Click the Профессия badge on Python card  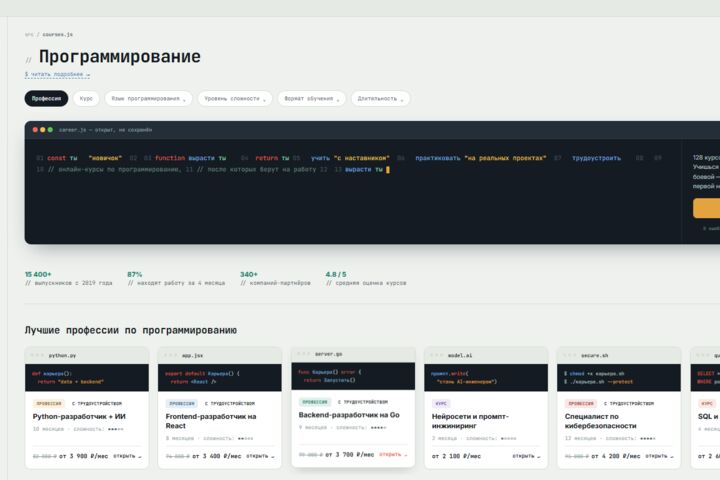point(49,403)
